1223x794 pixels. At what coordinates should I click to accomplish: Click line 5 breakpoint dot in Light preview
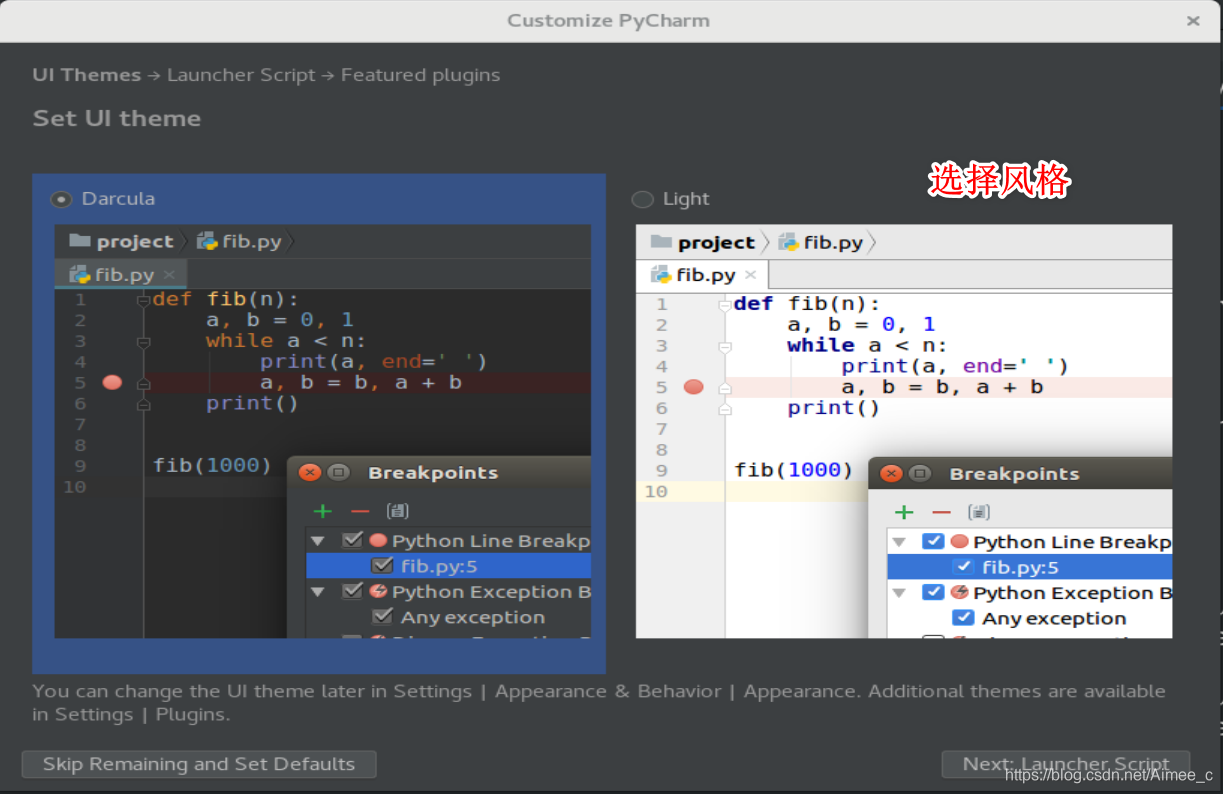693,387
